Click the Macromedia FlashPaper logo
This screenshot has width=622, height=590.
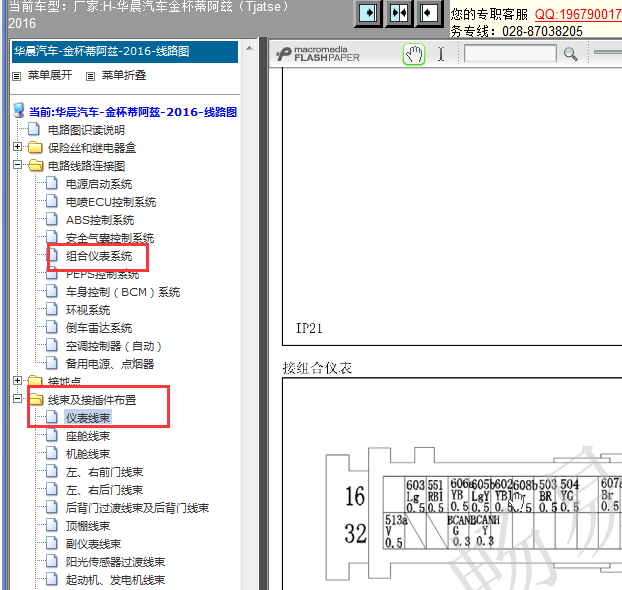[x=318, y=54]
